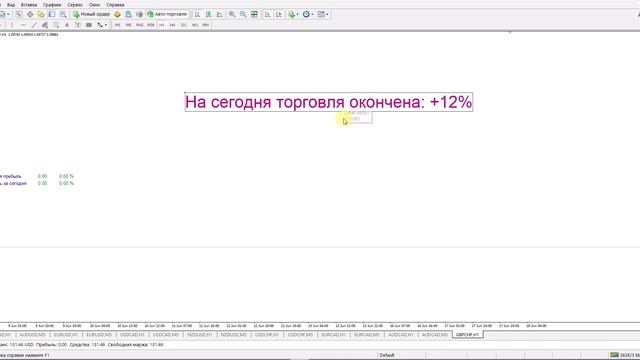Open the Справка menu
The image size is (640, 360).
coord(115,5)
